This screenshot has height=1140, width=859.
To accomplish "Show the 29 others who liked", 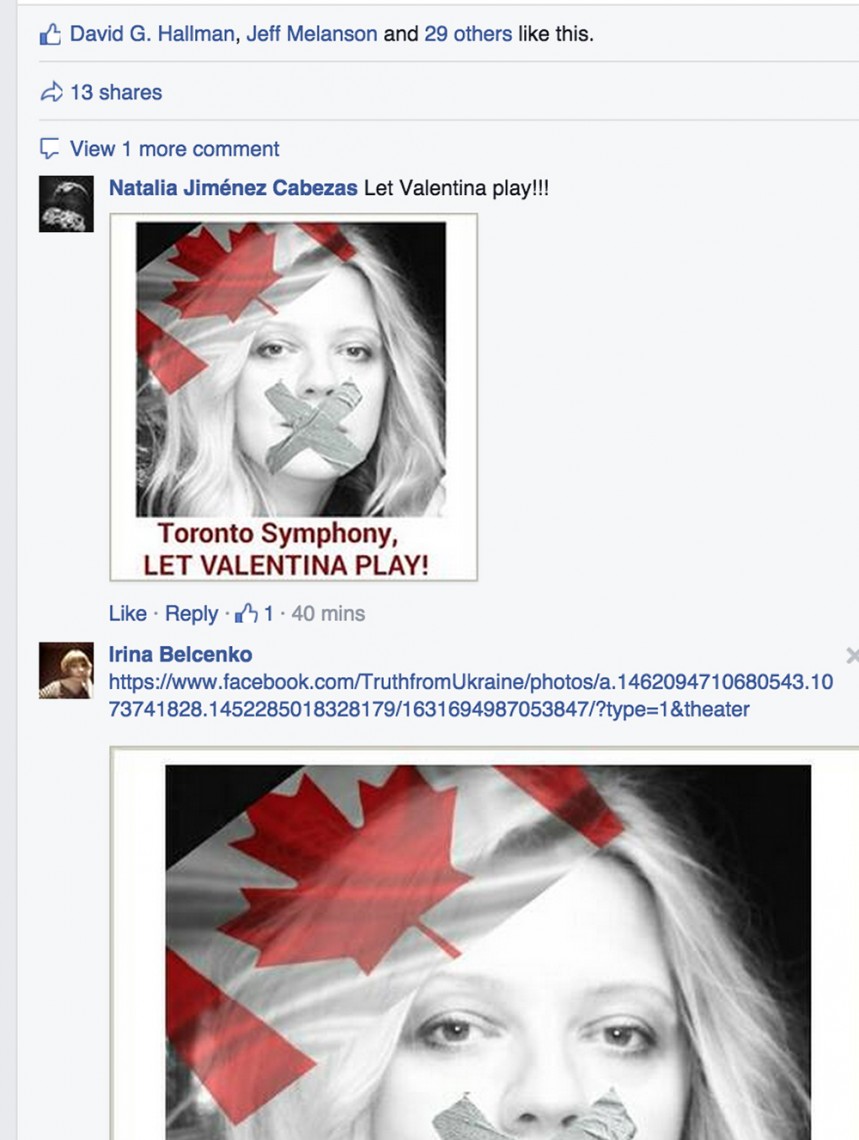I will [x=468, y=34].
